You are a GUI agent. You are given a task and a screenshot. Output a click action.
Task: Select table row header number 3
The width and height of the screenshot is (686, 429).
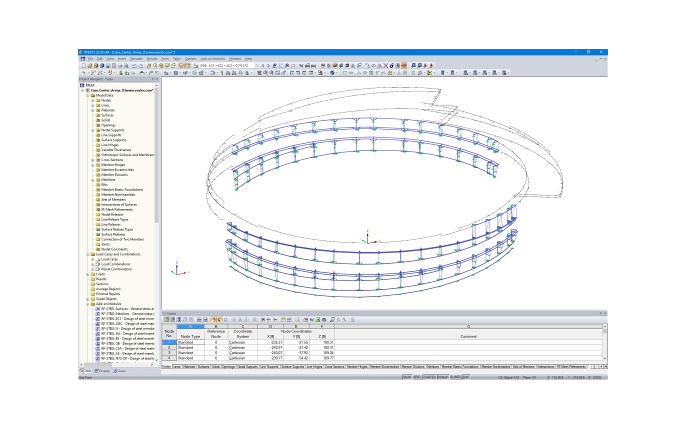[169, 352]
